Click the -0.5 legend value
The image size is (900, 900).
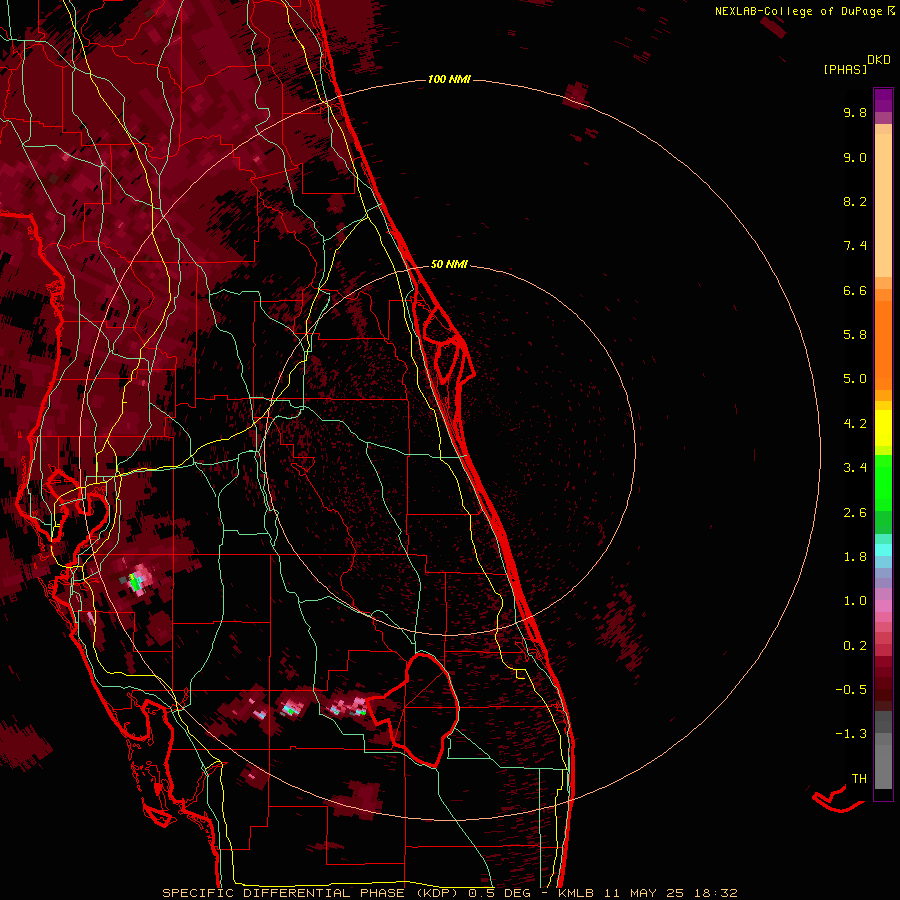(851, 690)
